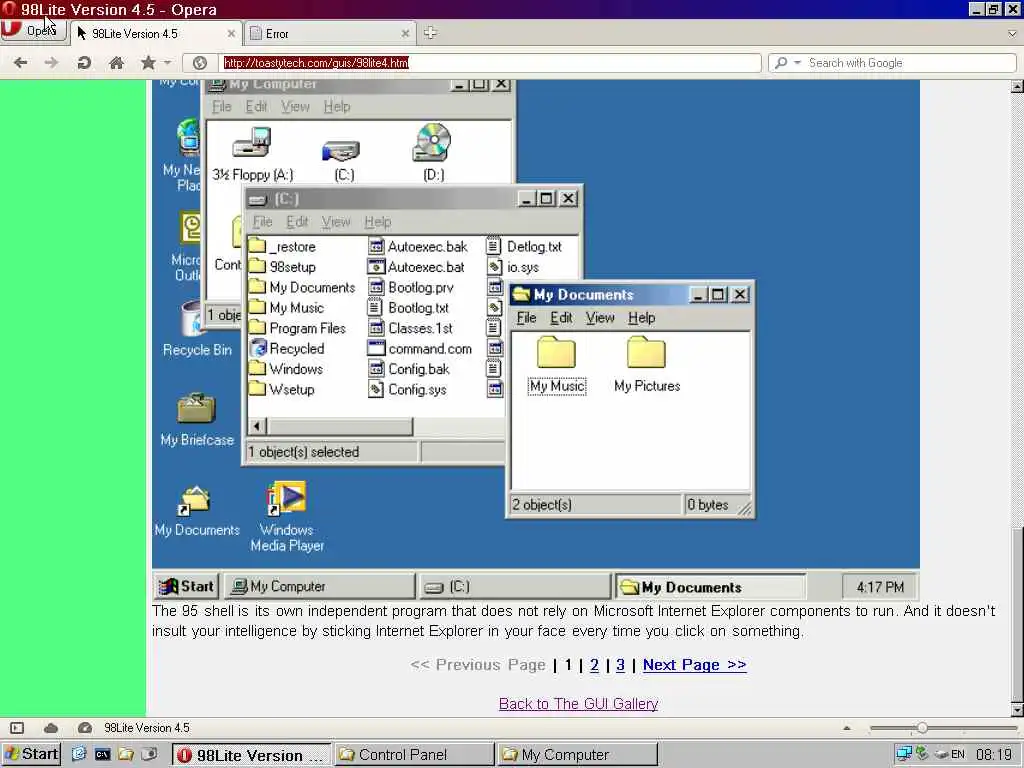Go back to the previous page
This screenshot has height=768, width=1024.
pos(20,63)
